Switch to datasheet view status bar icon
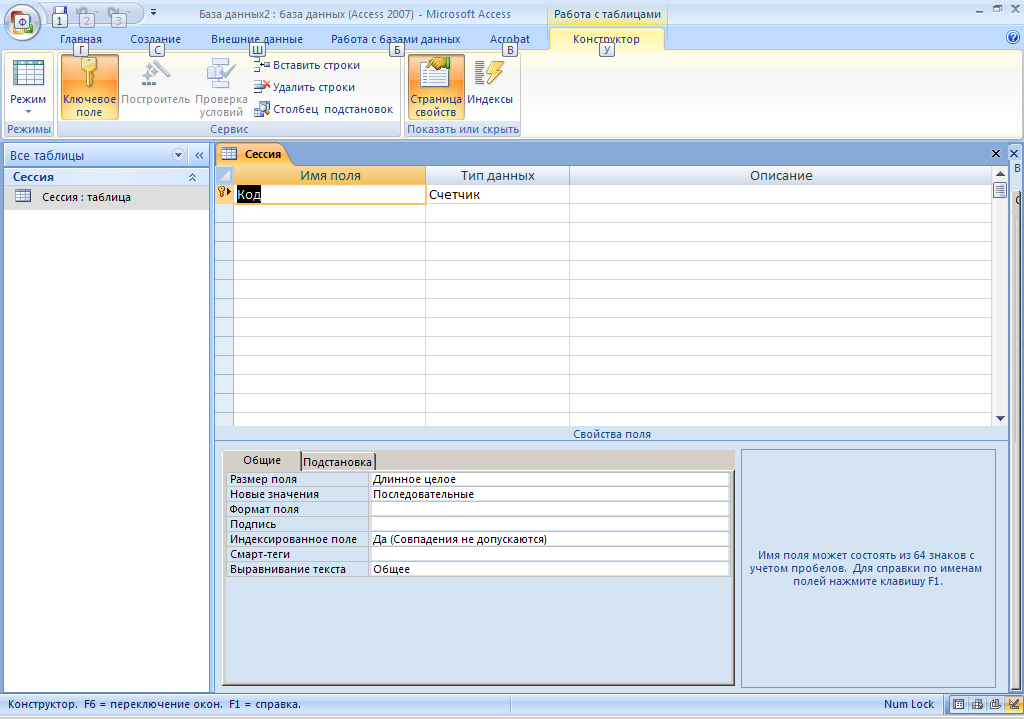Screen dimensions: 1024x719 pyautogui.click(x=958, y=705)
